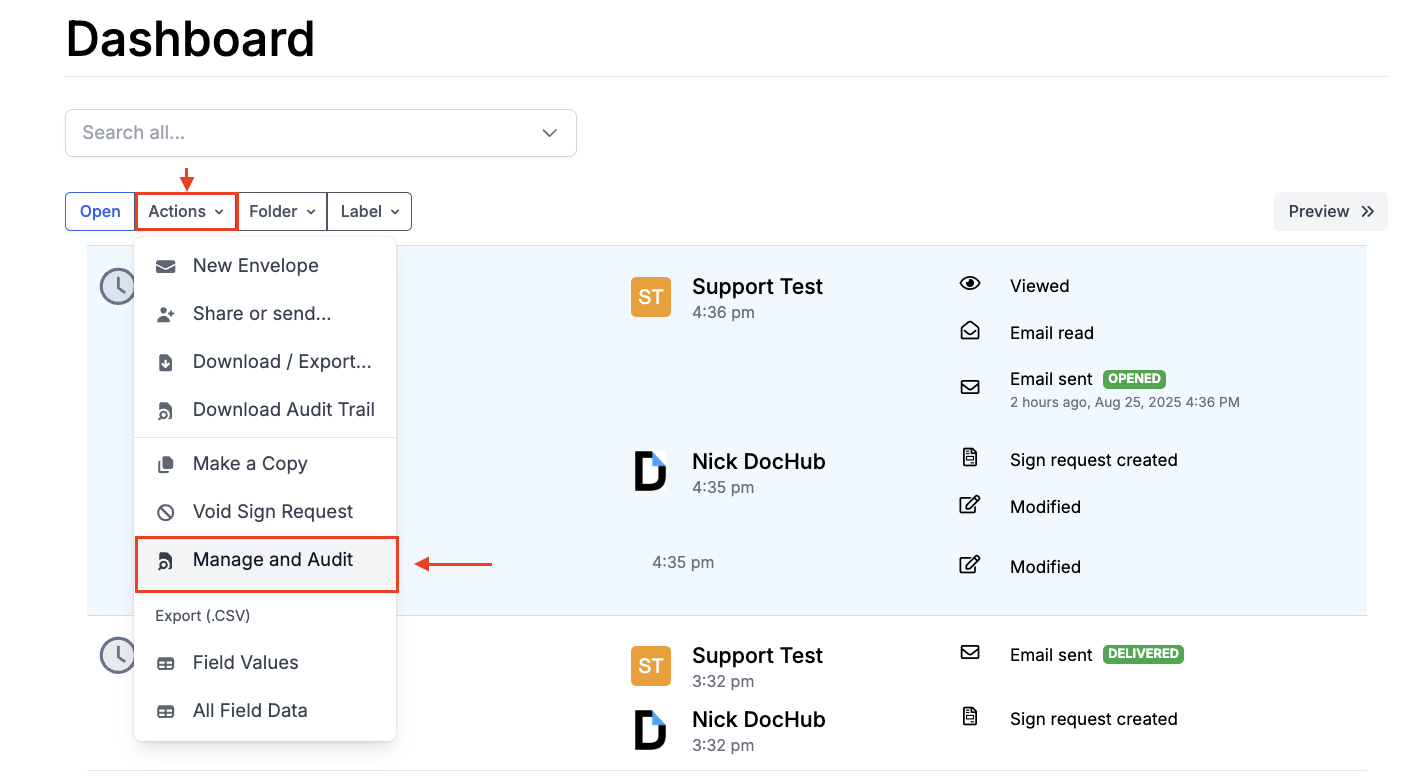
Task: Click the Void Sign Request icon
Action: point(166,512)
